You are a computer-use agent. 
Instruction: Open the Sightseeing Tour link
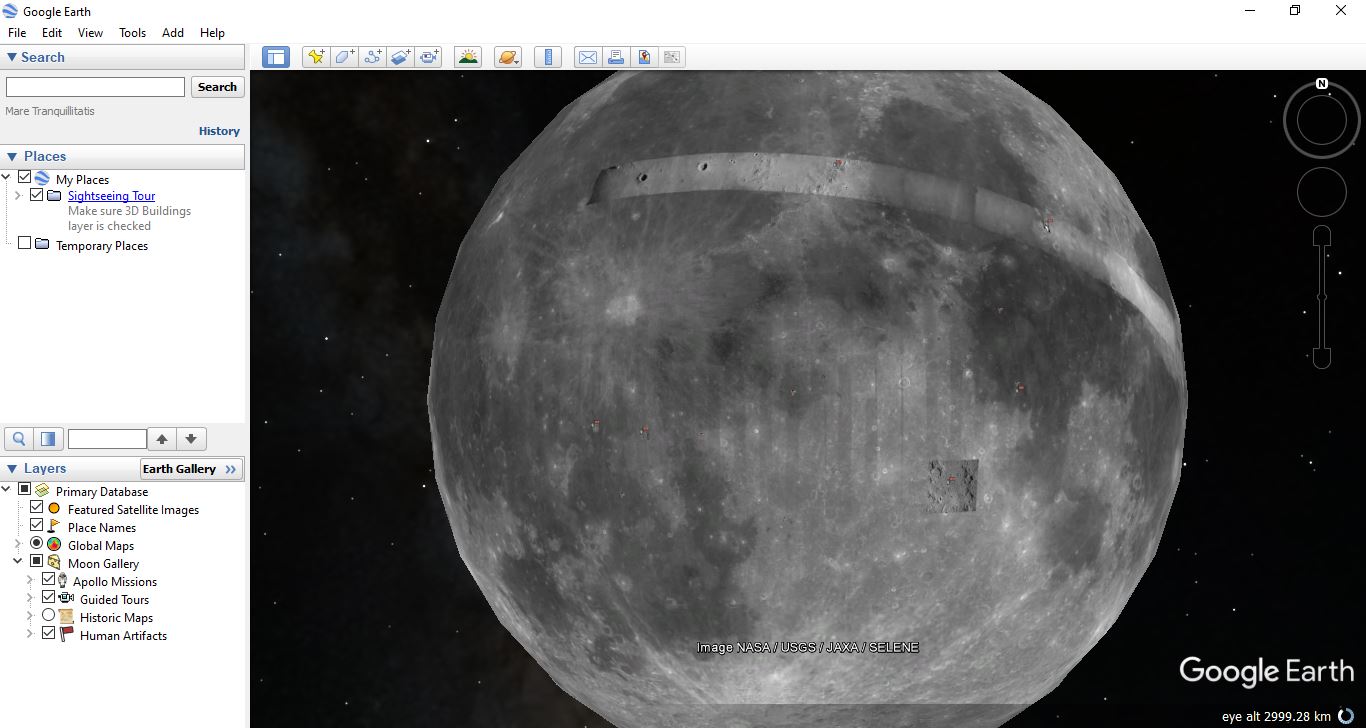coord(111,196)
